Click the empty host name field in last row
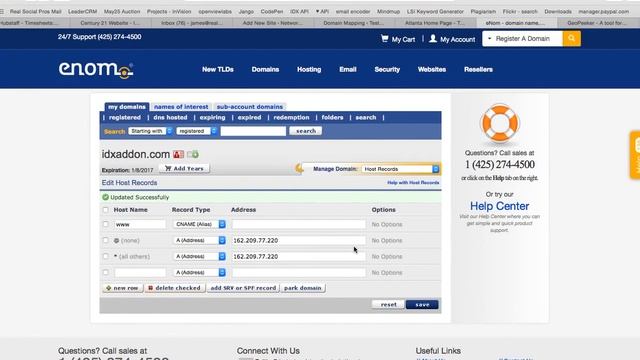Screen dimensions: 640x360 point(140,272)
